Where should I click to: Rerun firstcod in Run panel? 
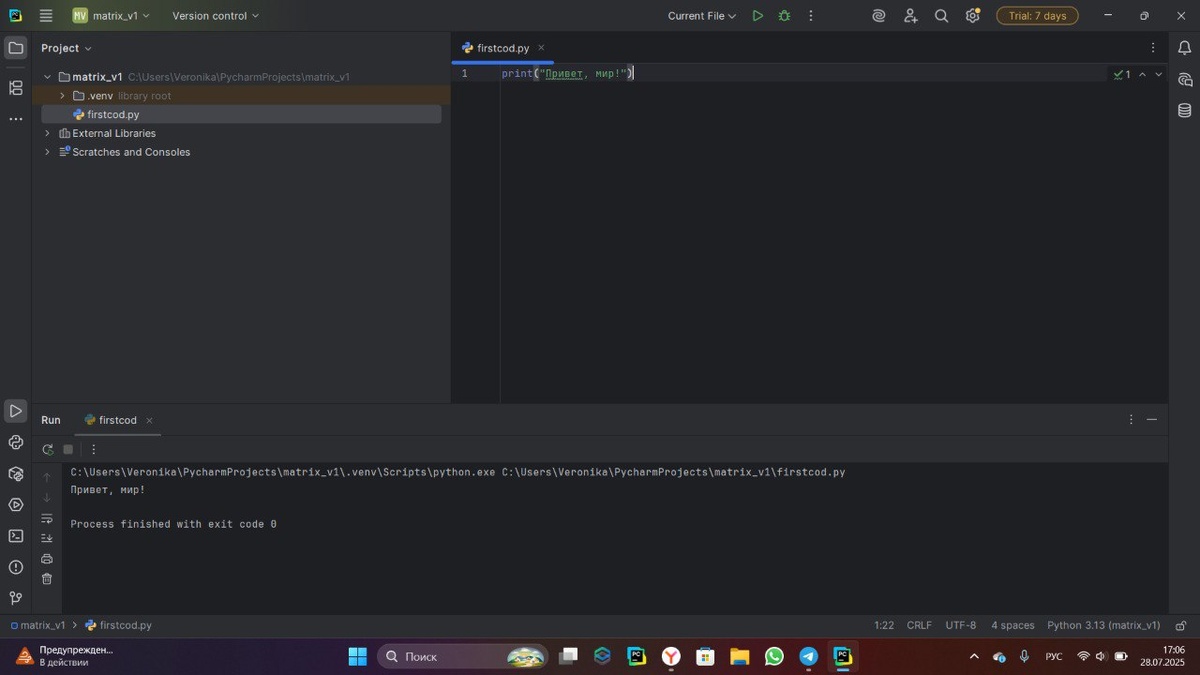[x=47, y=450]
